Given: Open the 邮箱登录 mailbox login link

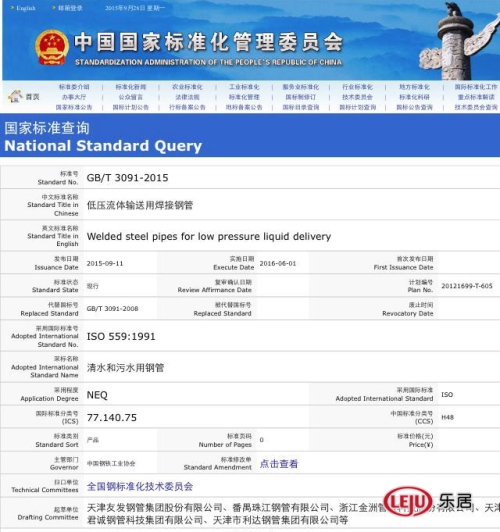Looking at the screenshot, I should [x=70, y=8].
